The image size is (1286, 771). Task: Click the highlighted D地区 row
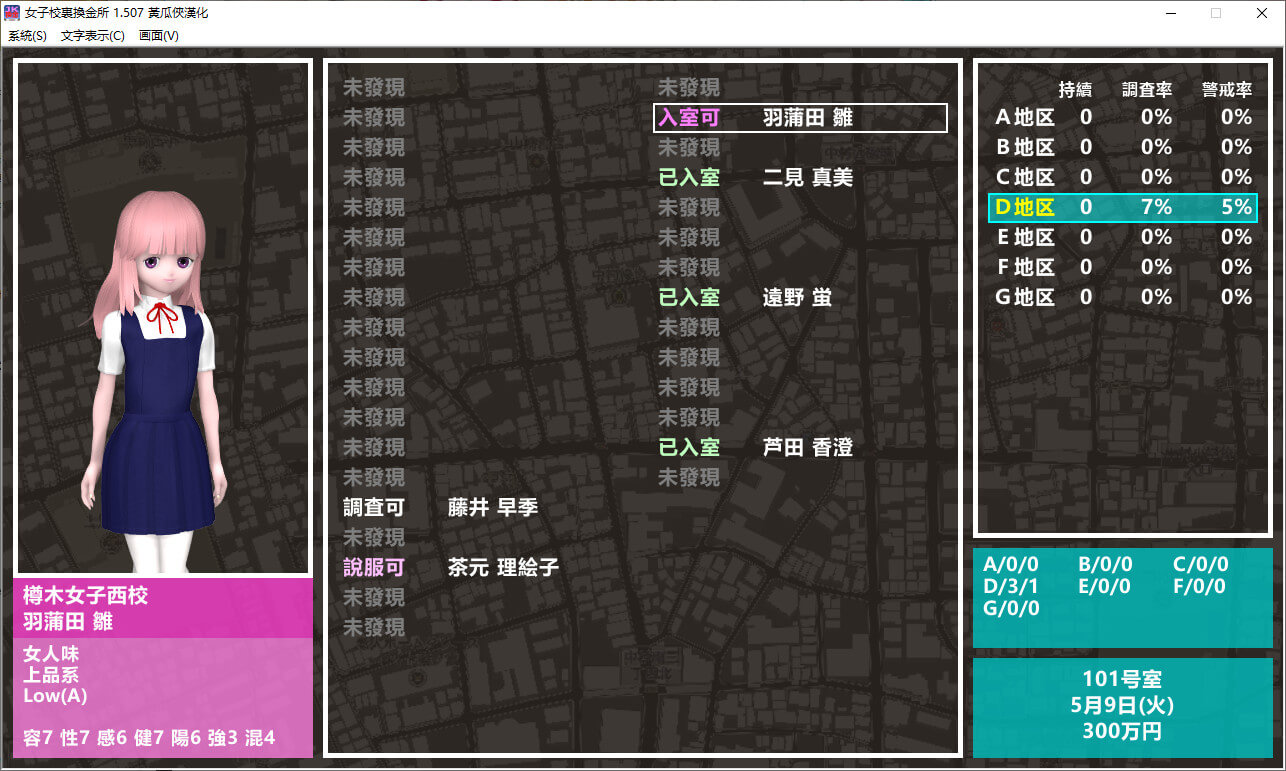1122,208
